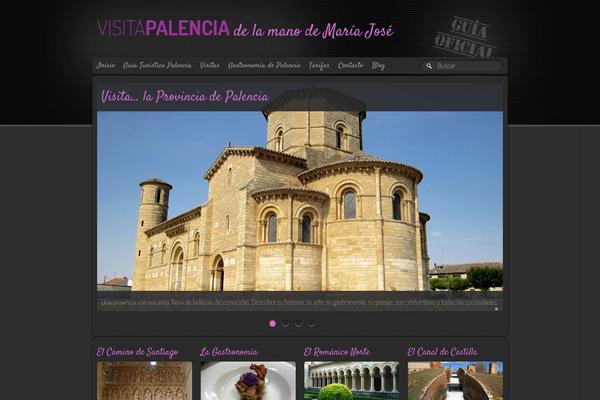Viewport: 600px width, 400px height.
Task: Click the search magnifier icon
Action: pos(429,66)
